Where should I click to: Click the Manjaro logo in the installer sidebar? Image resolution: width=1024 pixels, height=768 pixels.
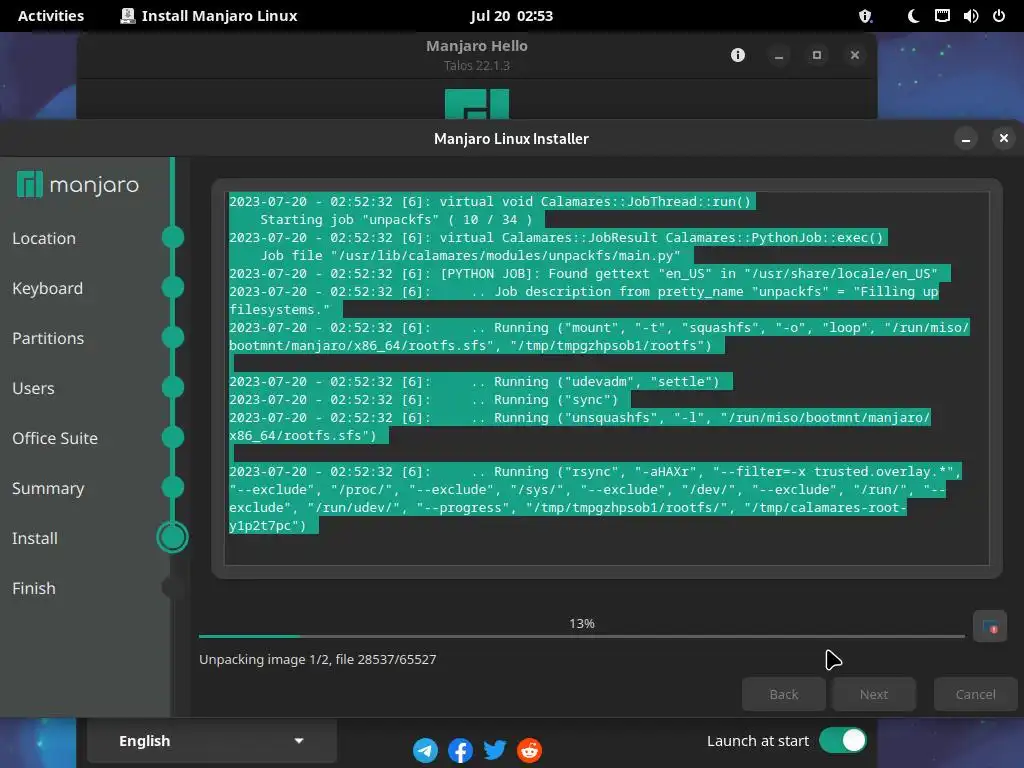click(x=78, y=185)
